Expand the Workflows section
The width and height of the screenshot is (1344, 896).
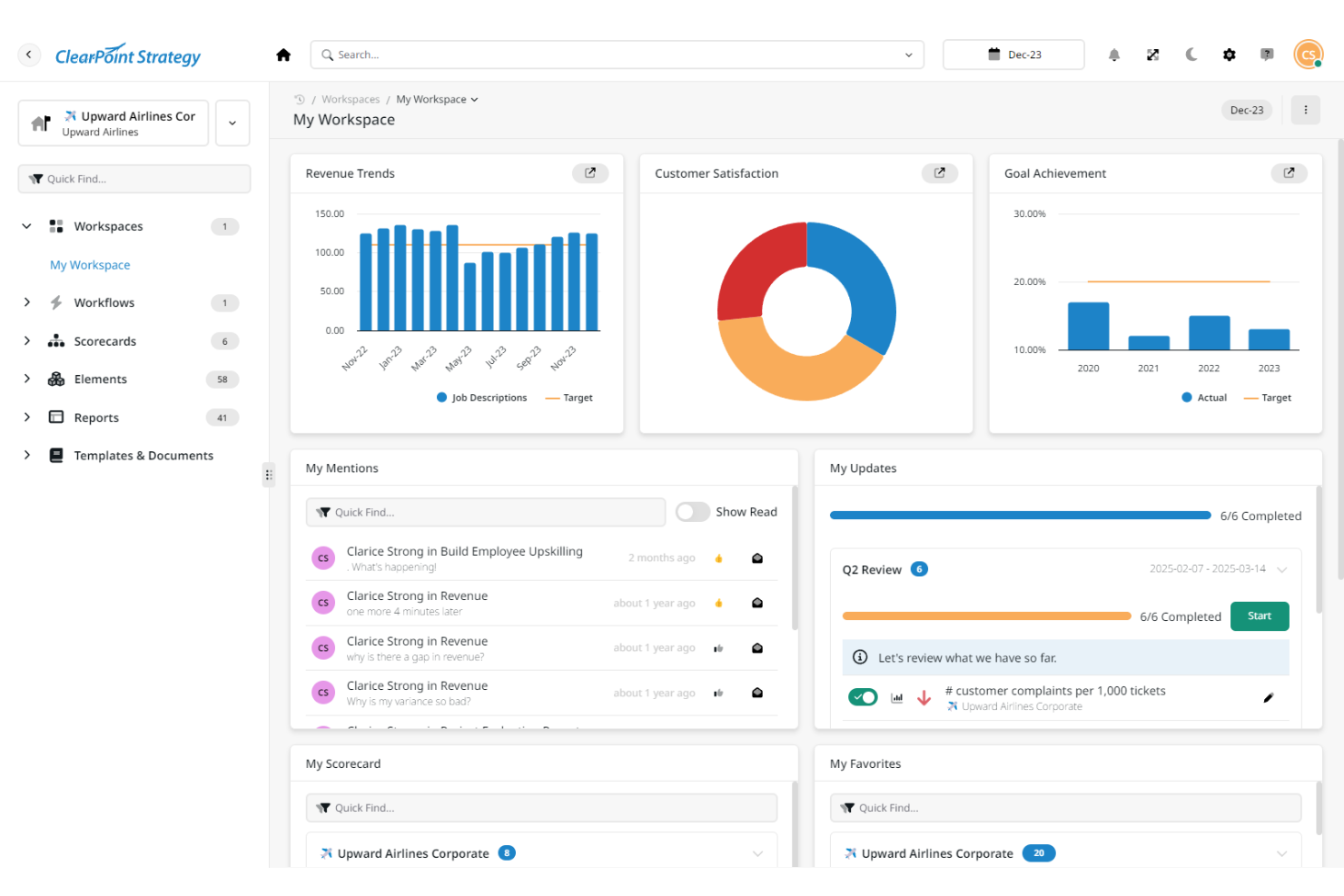26,302
